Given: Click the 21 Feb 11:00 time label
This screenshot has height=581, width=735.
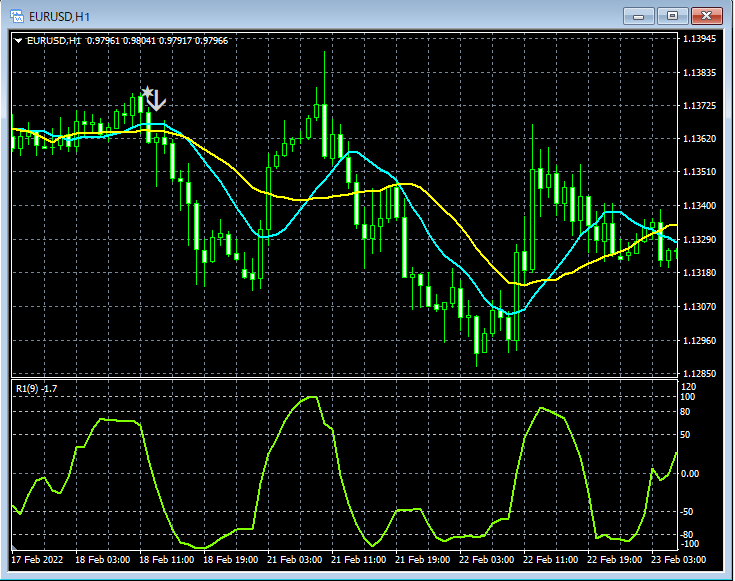Looking at the screenshot, I should (x=359, y=559).
